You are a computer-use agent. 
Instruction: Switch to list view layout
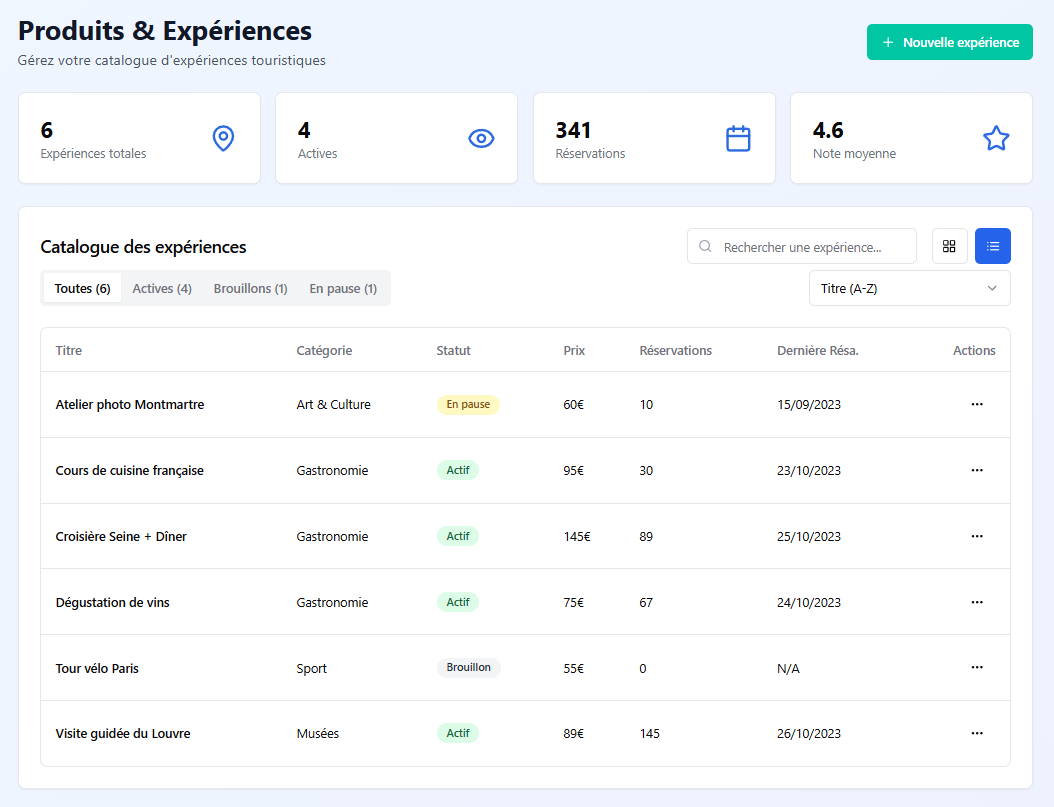click(x=992, y=246)
